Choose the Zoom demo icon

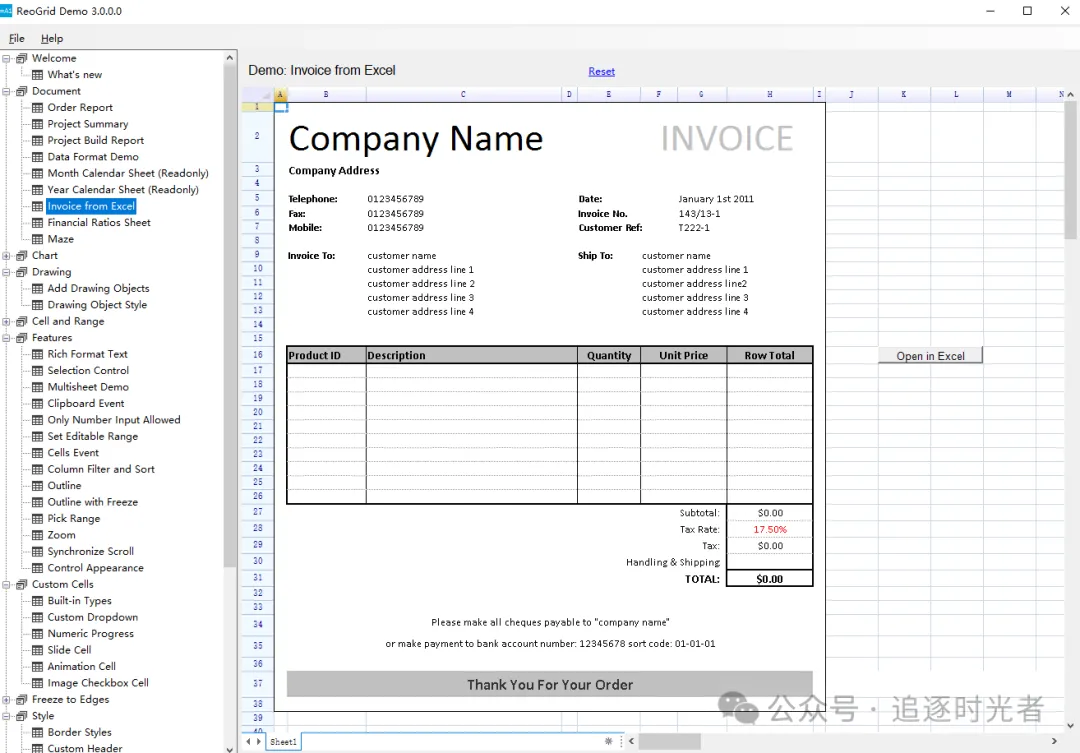pyautogui.click(x=38, y=535)
